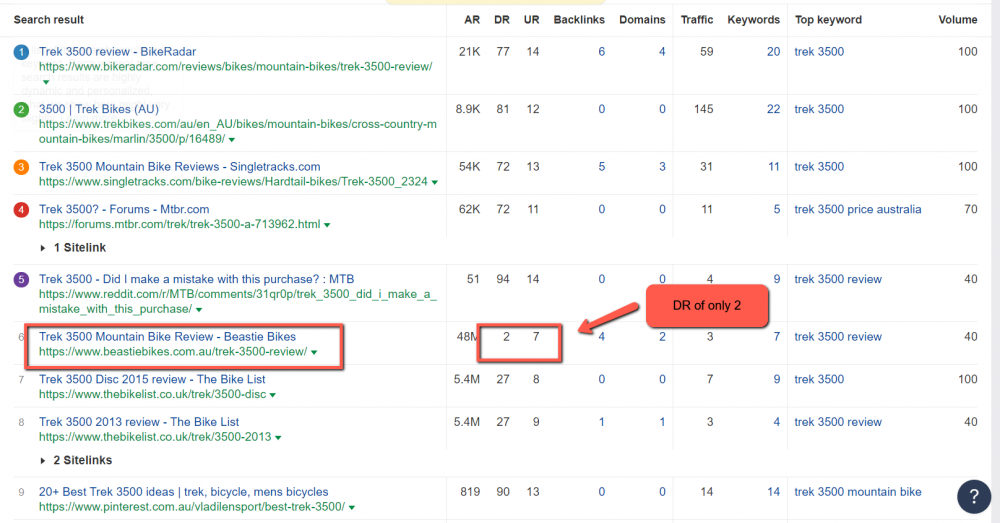Click the help question mark button
This screenshot has width=1000, height=523.
[x=974, y=496]
